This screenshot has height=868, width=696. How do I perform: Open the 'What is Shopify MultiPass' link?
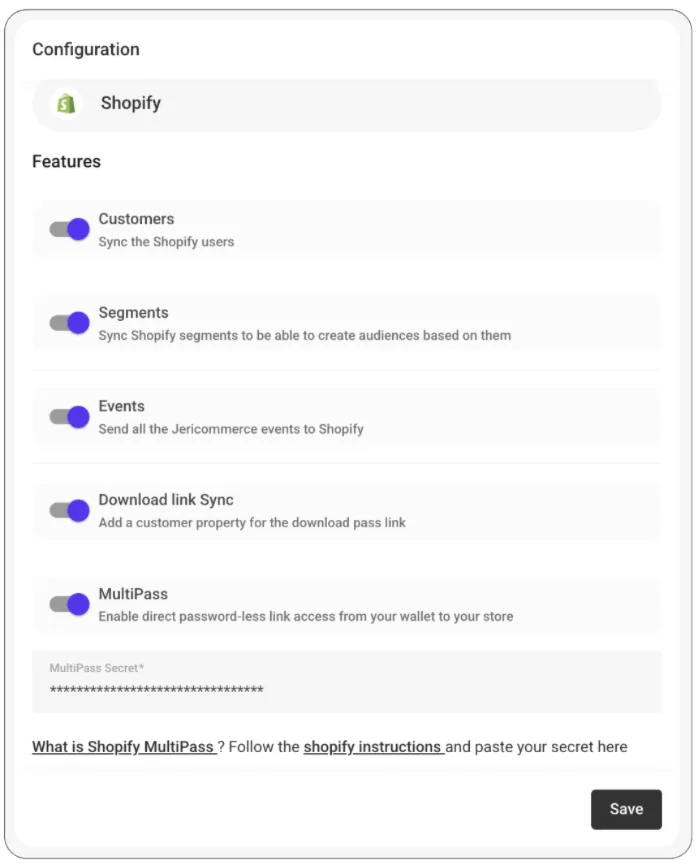coord(123,747)
